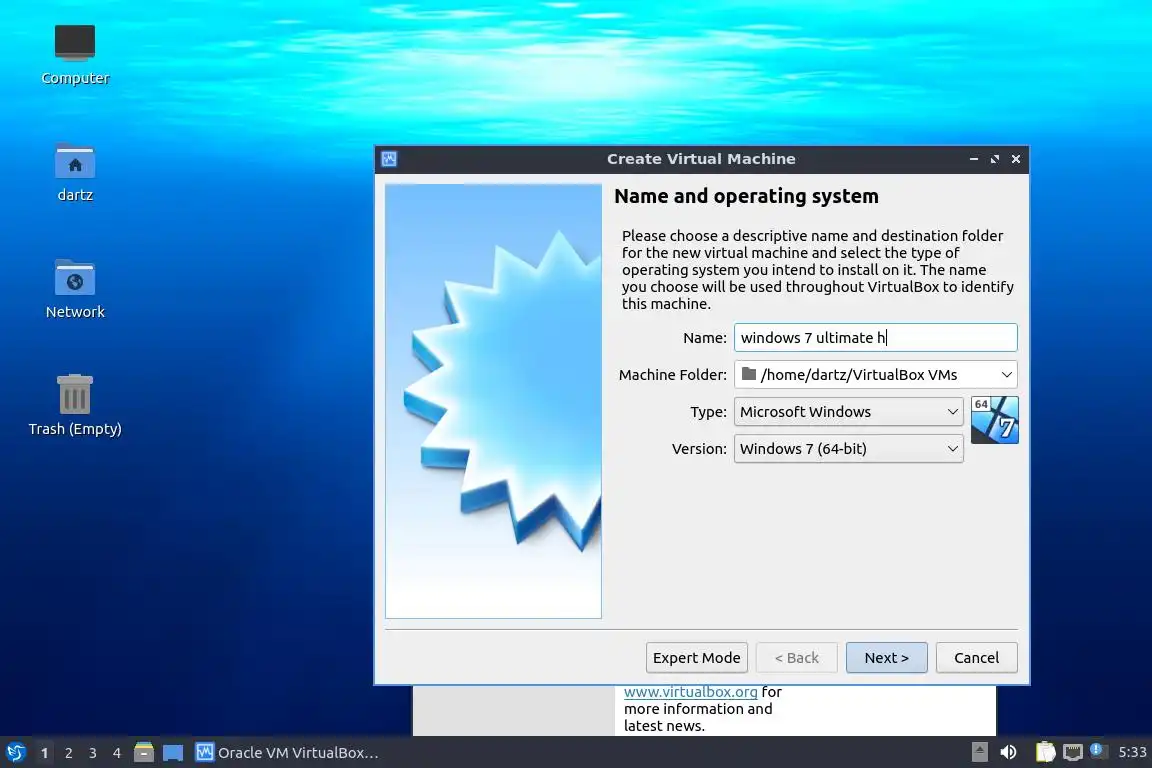Click the Expert Mode button
Image resolution: width=1152 pixels, height=768 pixels.
pos(696,658)
